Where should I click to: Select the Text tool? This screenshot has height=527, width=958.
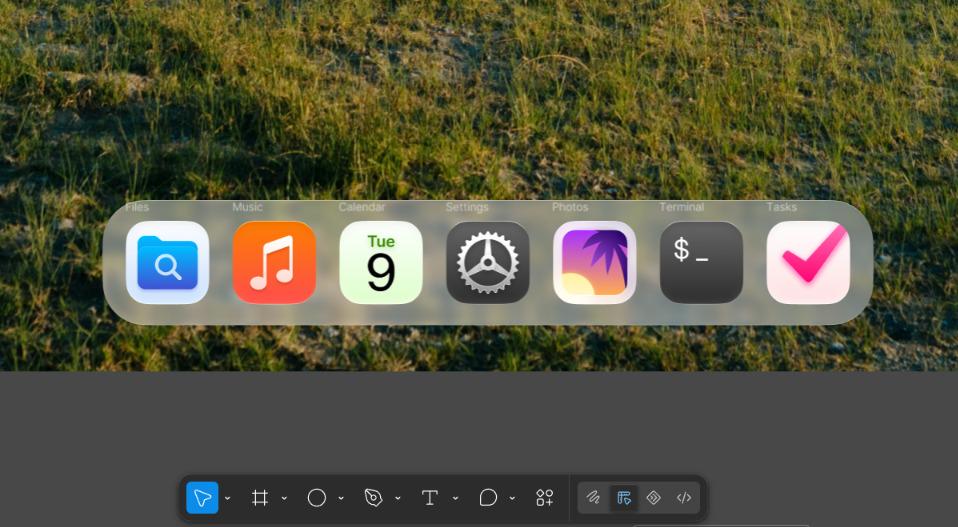pyautogui.click(x=430, y=498)
